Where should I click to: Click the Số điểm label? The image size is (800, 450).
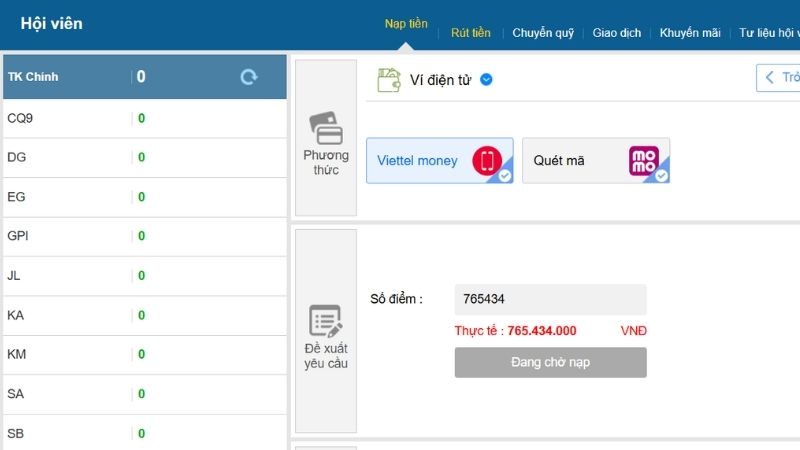click(x=396, y=299)
